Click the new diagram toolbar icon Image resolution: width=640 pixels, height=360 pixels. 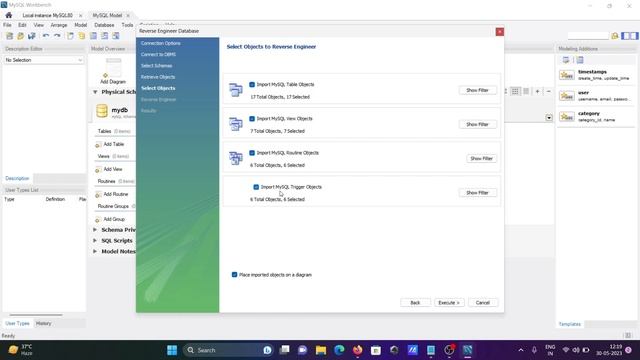pyautogui.click(x=70, y=36)
